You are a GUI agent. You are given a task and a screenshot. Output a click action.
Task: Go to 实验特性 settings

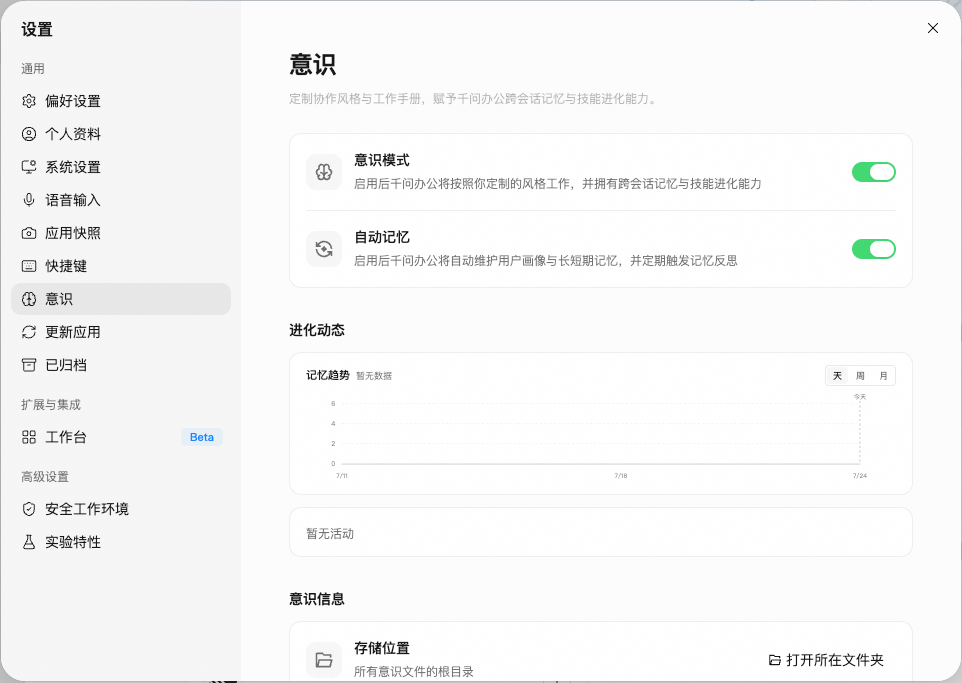[x=121, y=542]
